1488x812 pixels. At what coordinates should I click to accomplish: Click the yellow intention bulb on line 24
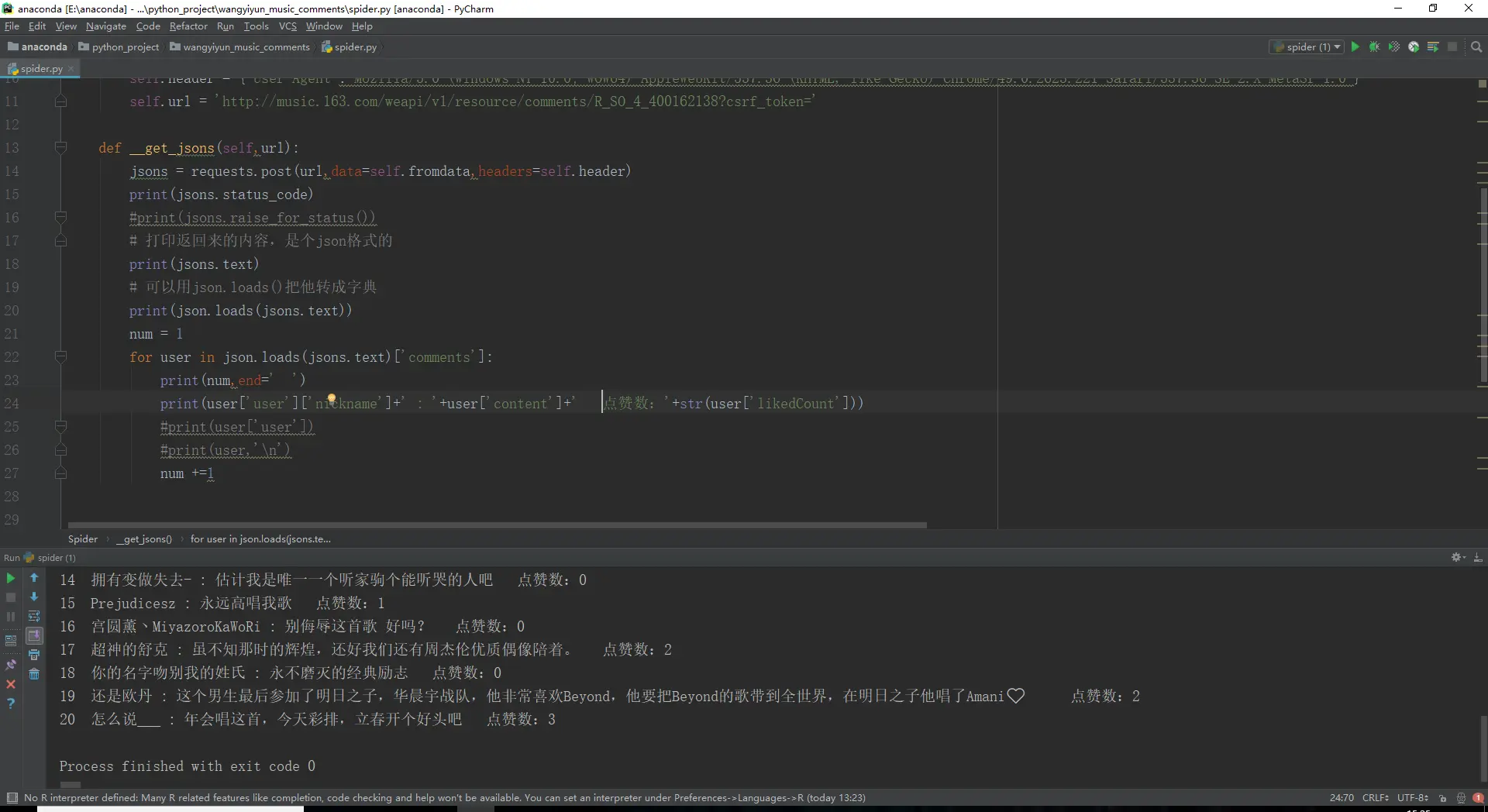pyautogui.click(x=331, y=400)
